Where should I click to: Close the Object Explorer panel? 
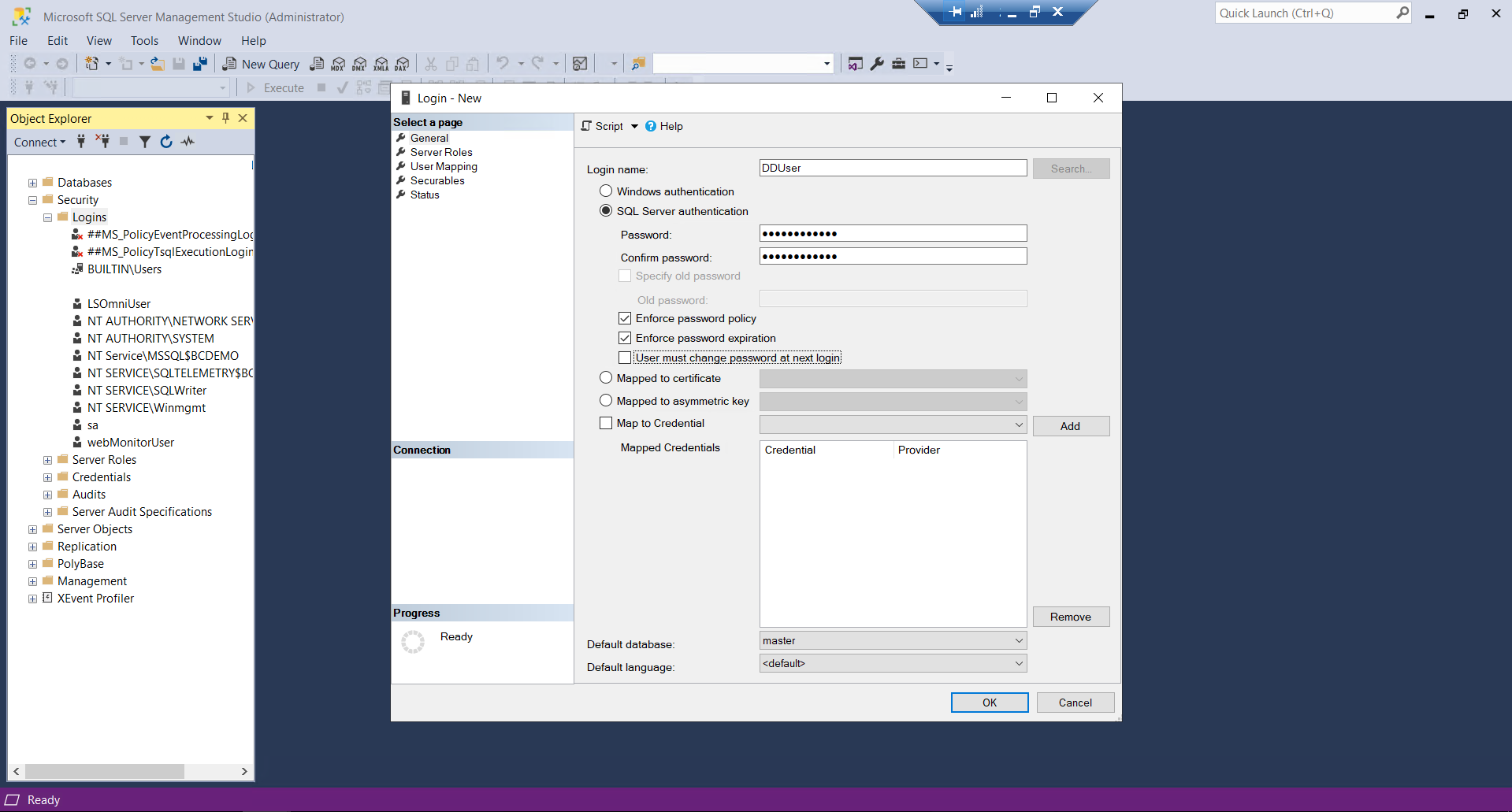coord(243,118)
